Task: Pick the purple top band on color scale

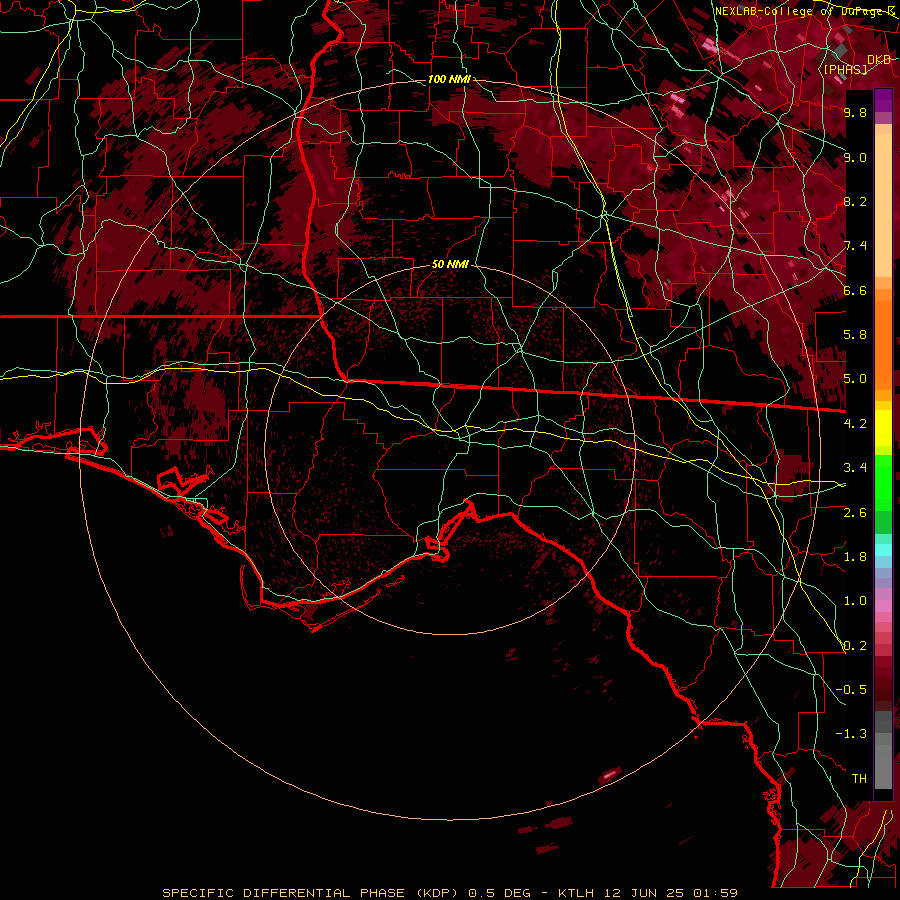Action: (x=883, y=100)
